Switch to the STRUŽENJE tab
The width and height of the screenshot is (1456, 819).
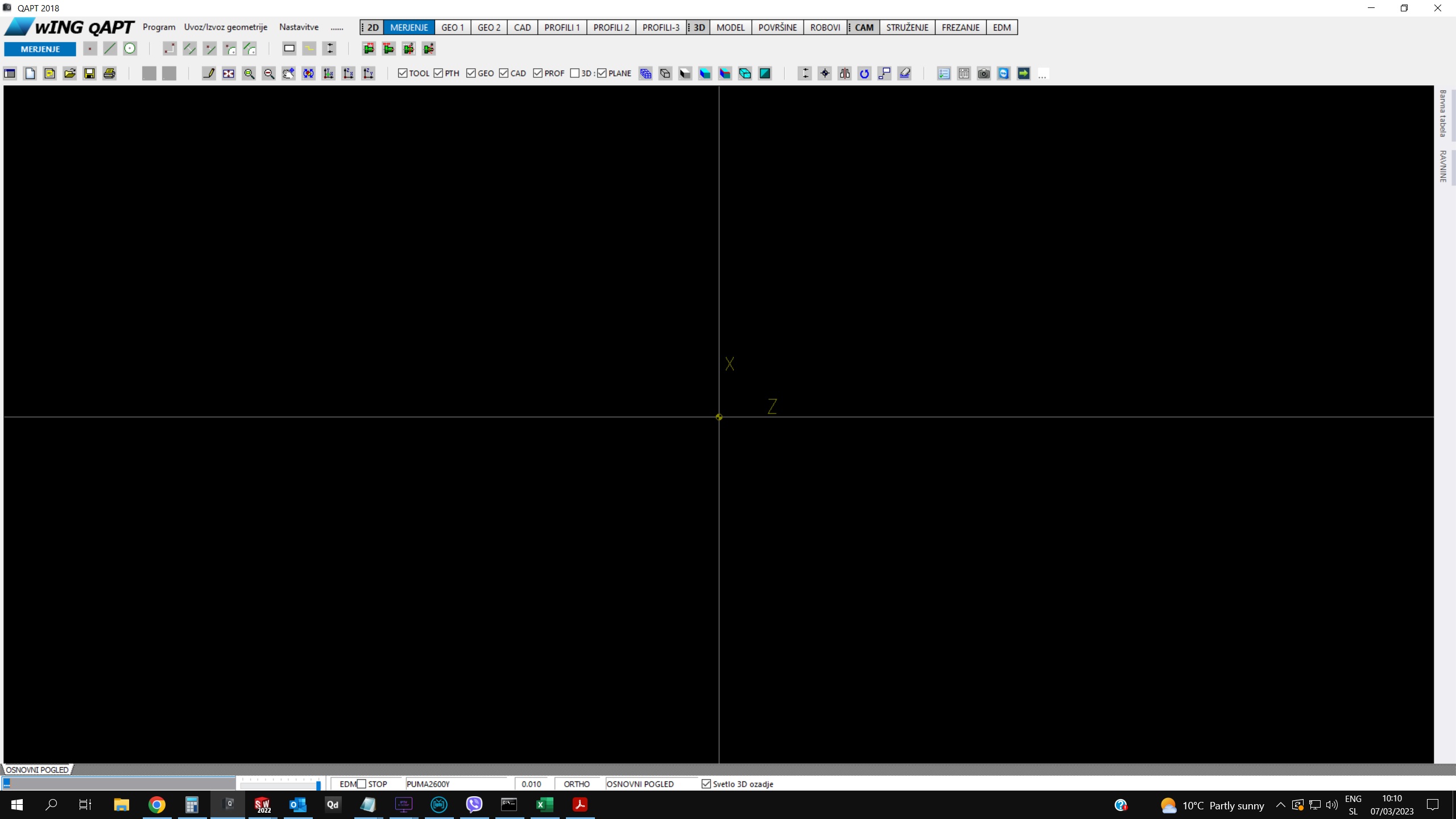click(907, 27)
